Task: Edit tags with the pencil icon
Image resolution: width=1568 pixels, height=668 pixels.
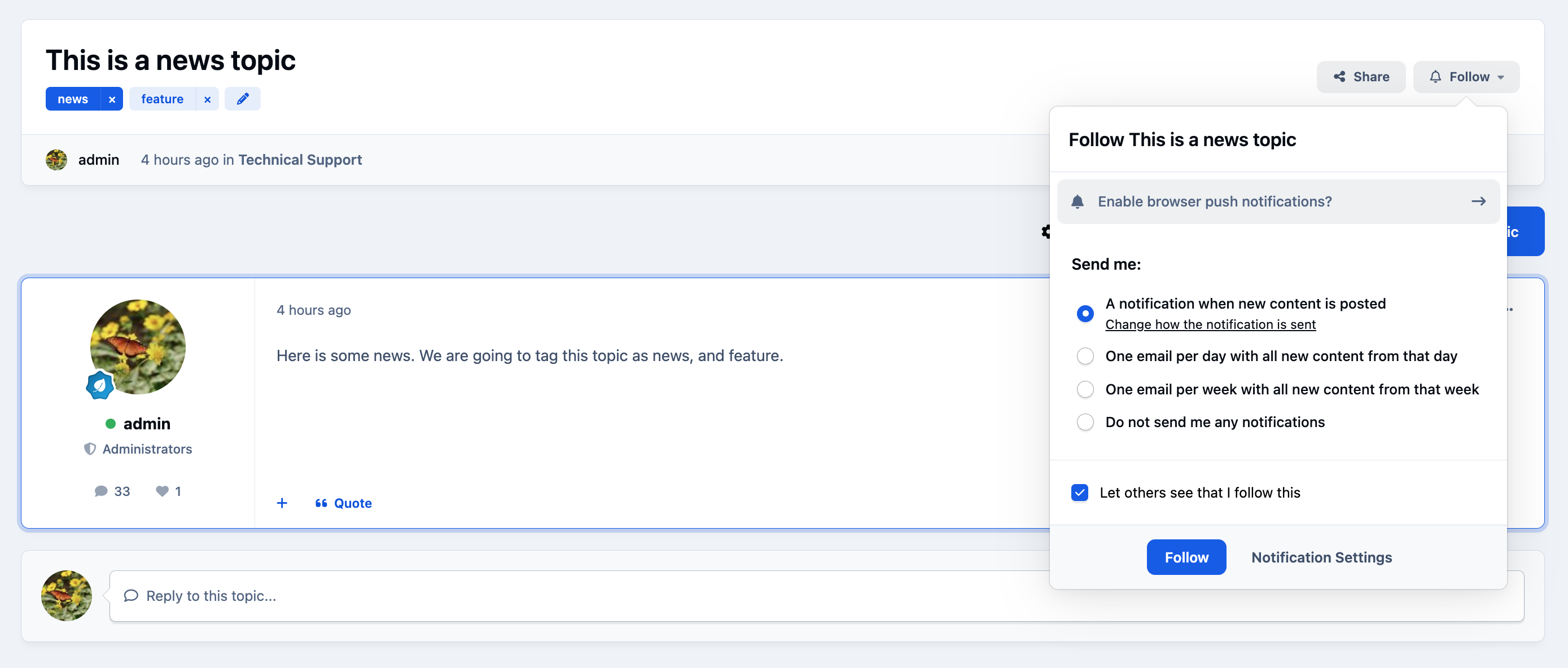Action: [242, 99]
